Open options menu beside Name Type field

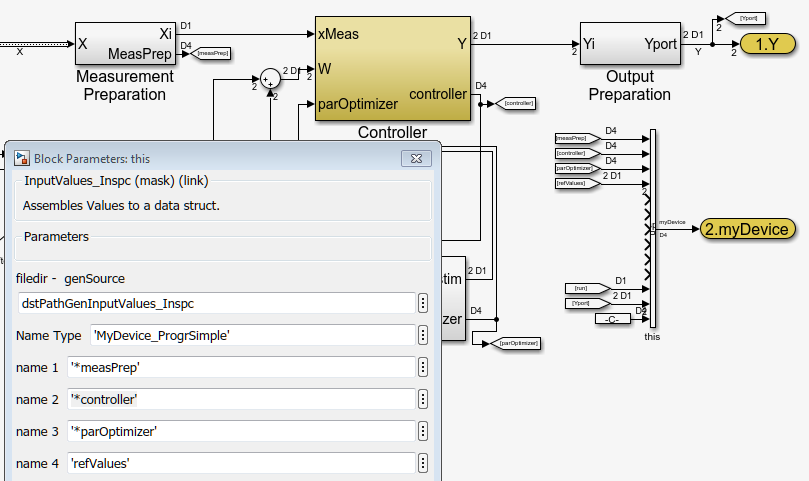click(x=423, y=335)
